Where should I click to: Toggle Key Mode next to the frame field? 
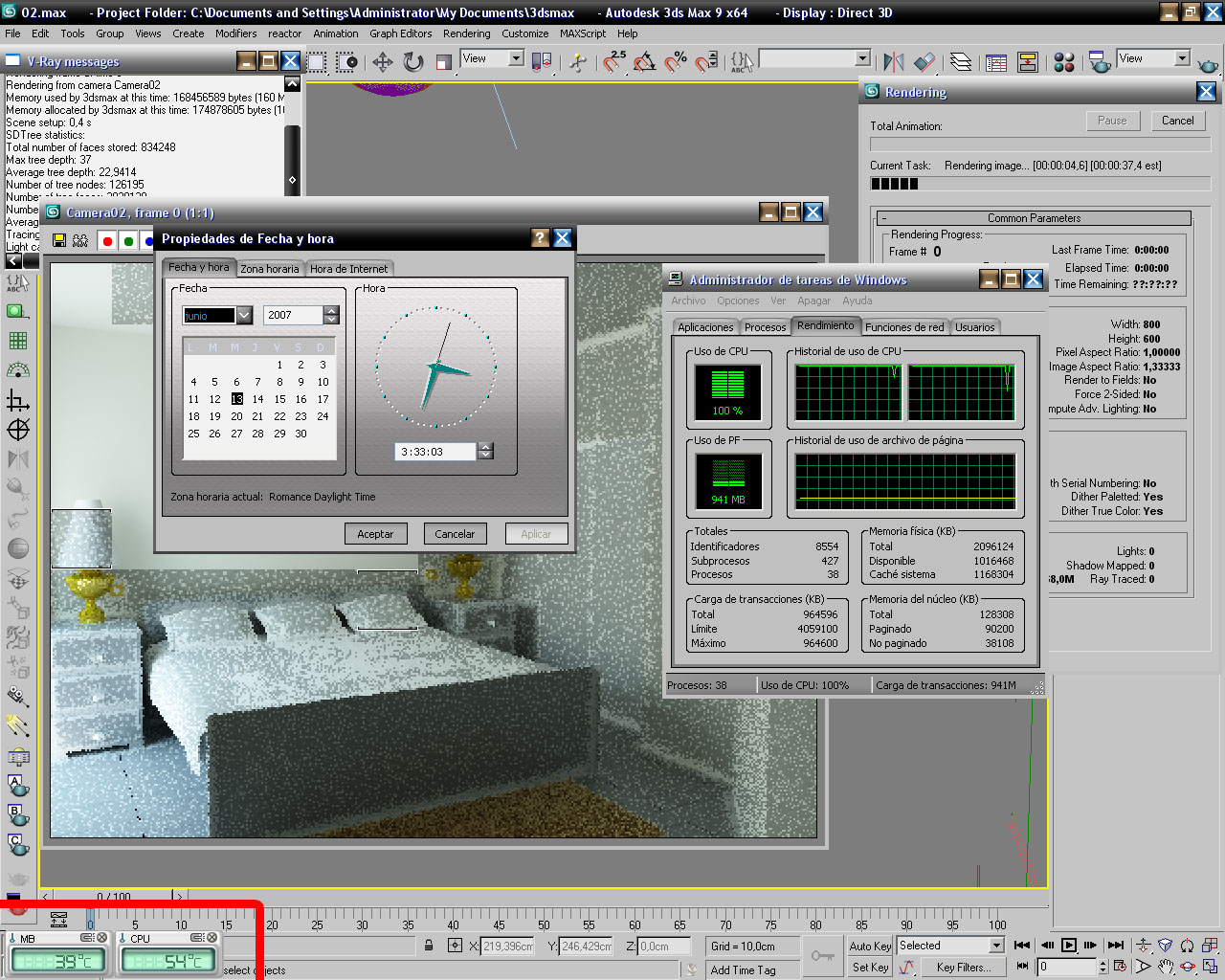[x=1023, y=967]
